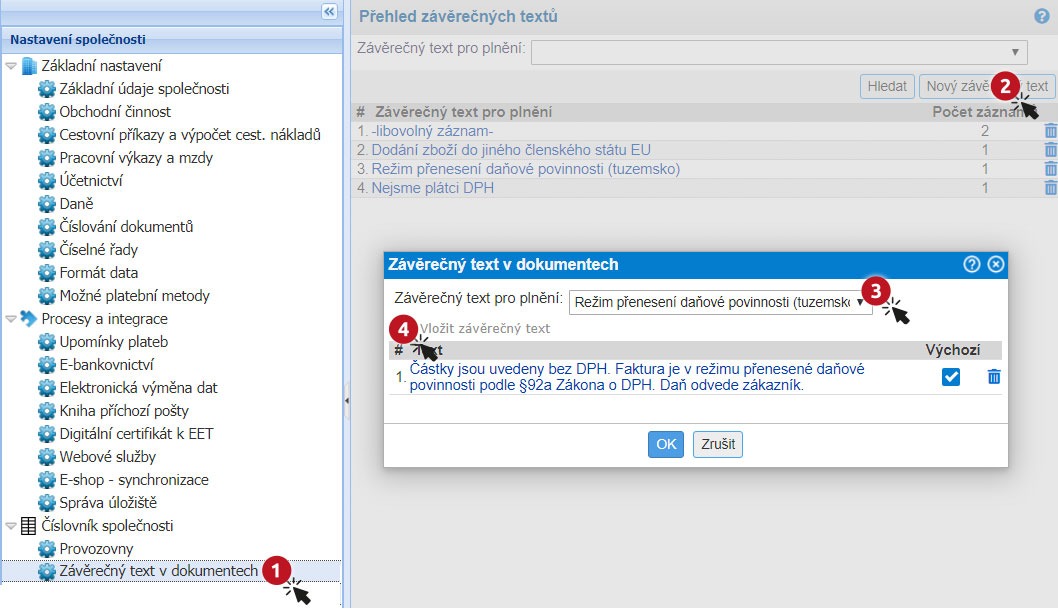Image resolution: width=1058 pixels, height=609 pixels.
Task: Click the Hledat search button
Action: tap(887, 87)
